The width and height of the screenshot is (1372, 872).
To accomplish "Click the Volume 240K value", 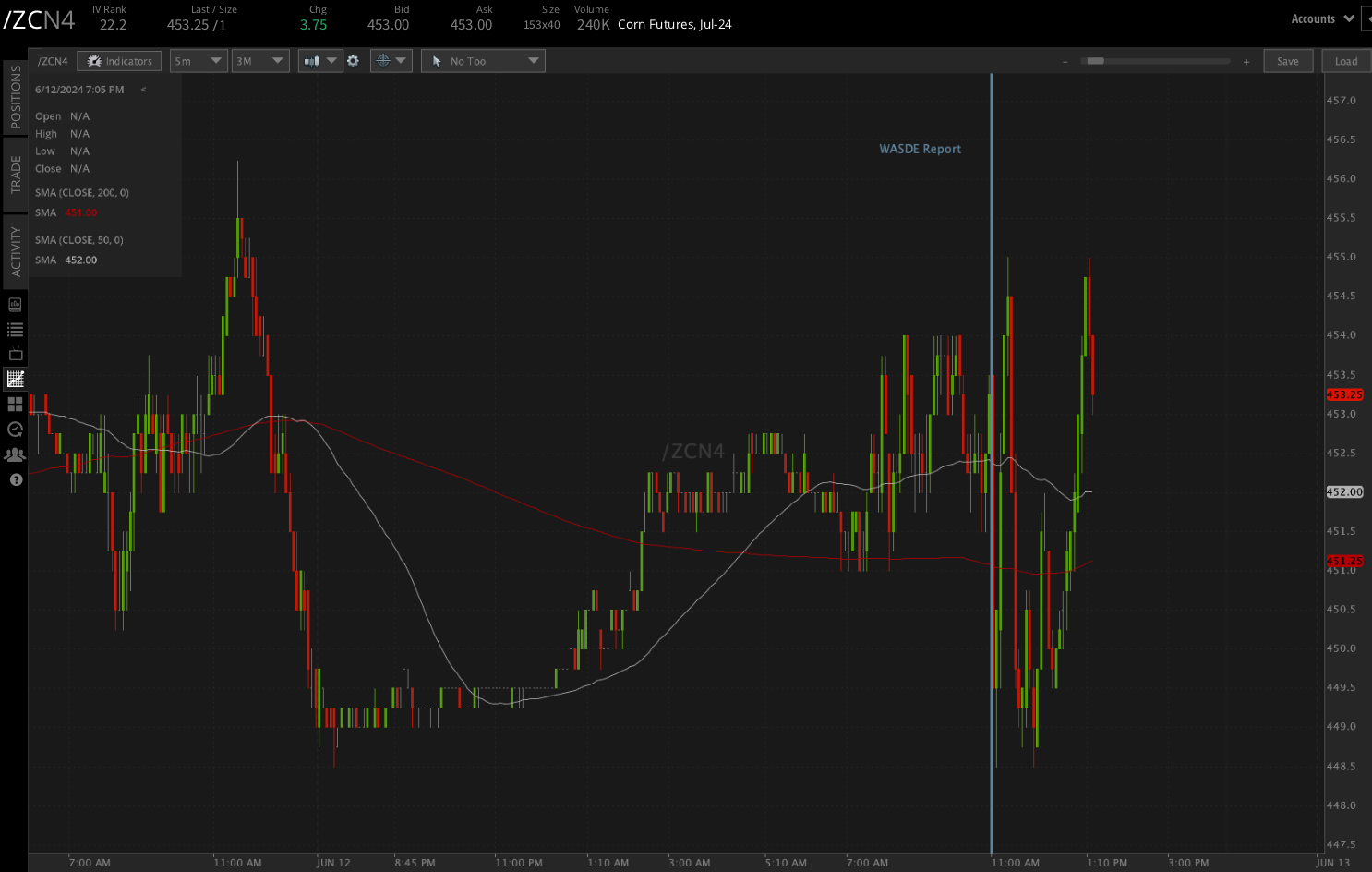I will pos(593,25).
